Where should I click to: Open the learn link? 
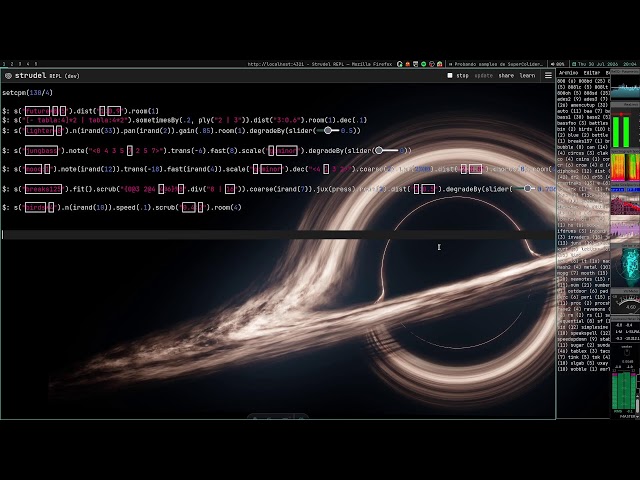(527, 76)
